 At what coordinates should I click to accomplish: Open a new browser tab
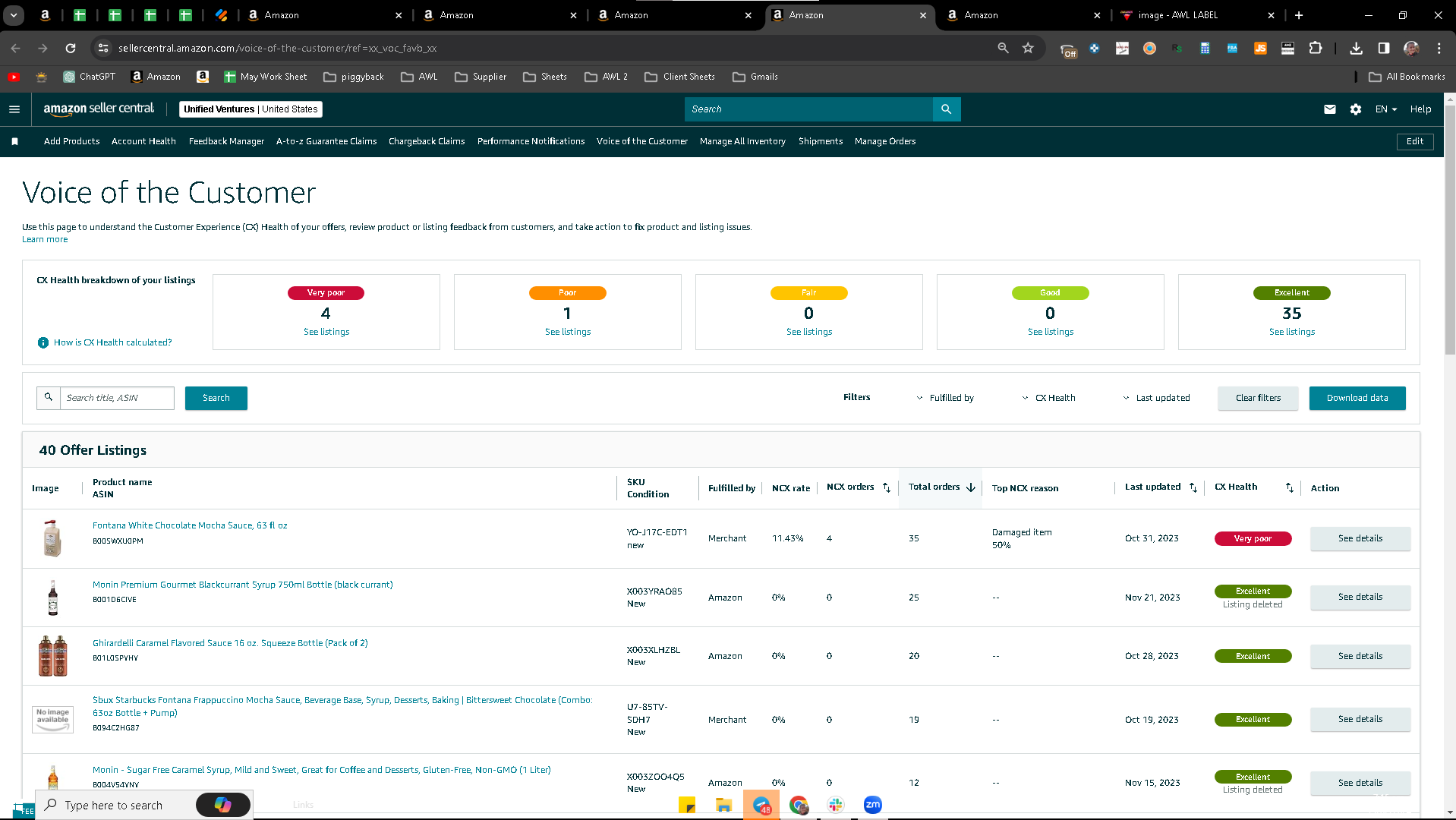click(x=1299, y=15)
